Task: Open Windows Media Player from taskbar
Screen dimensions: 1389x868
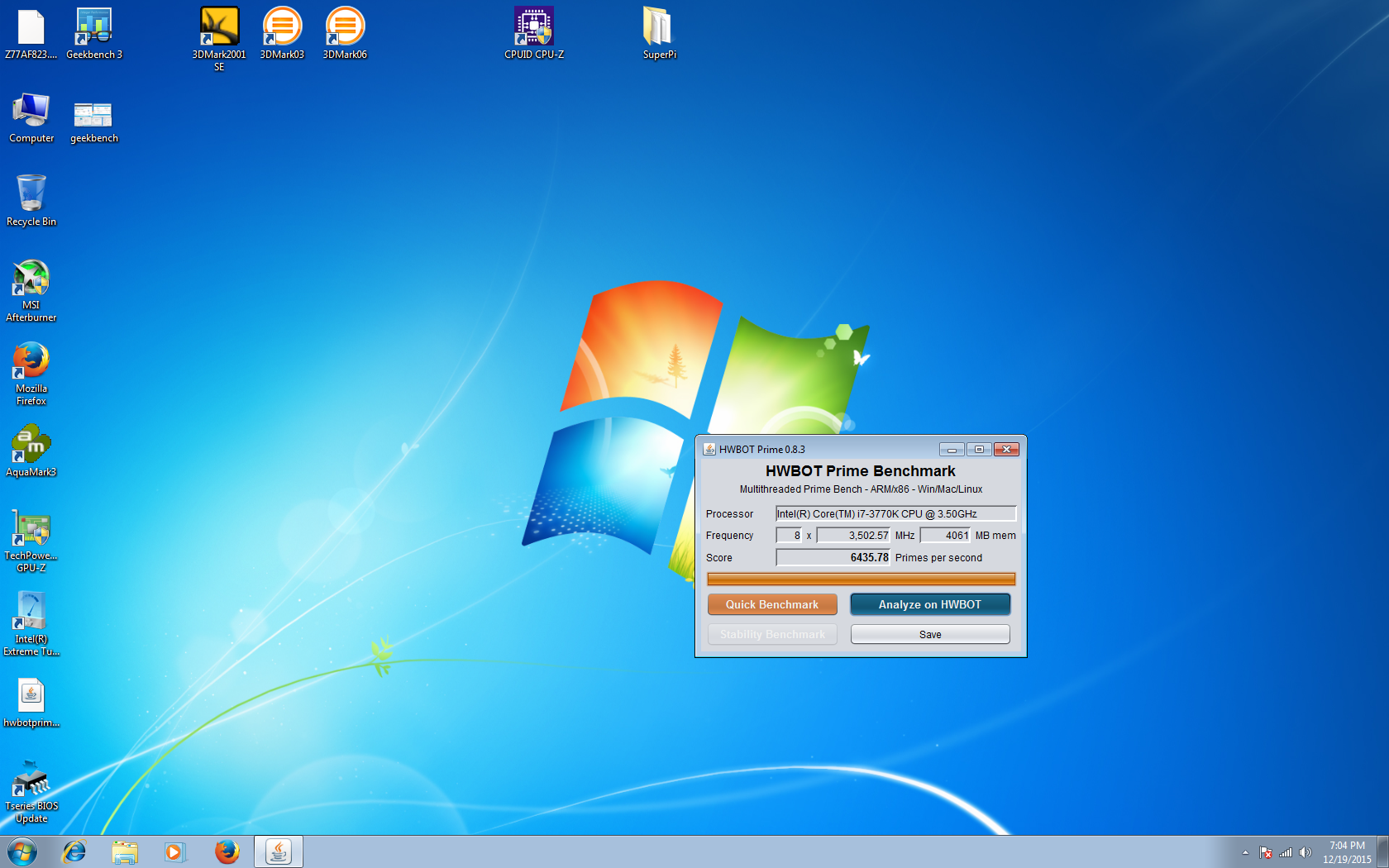Action: click(174, 851)
